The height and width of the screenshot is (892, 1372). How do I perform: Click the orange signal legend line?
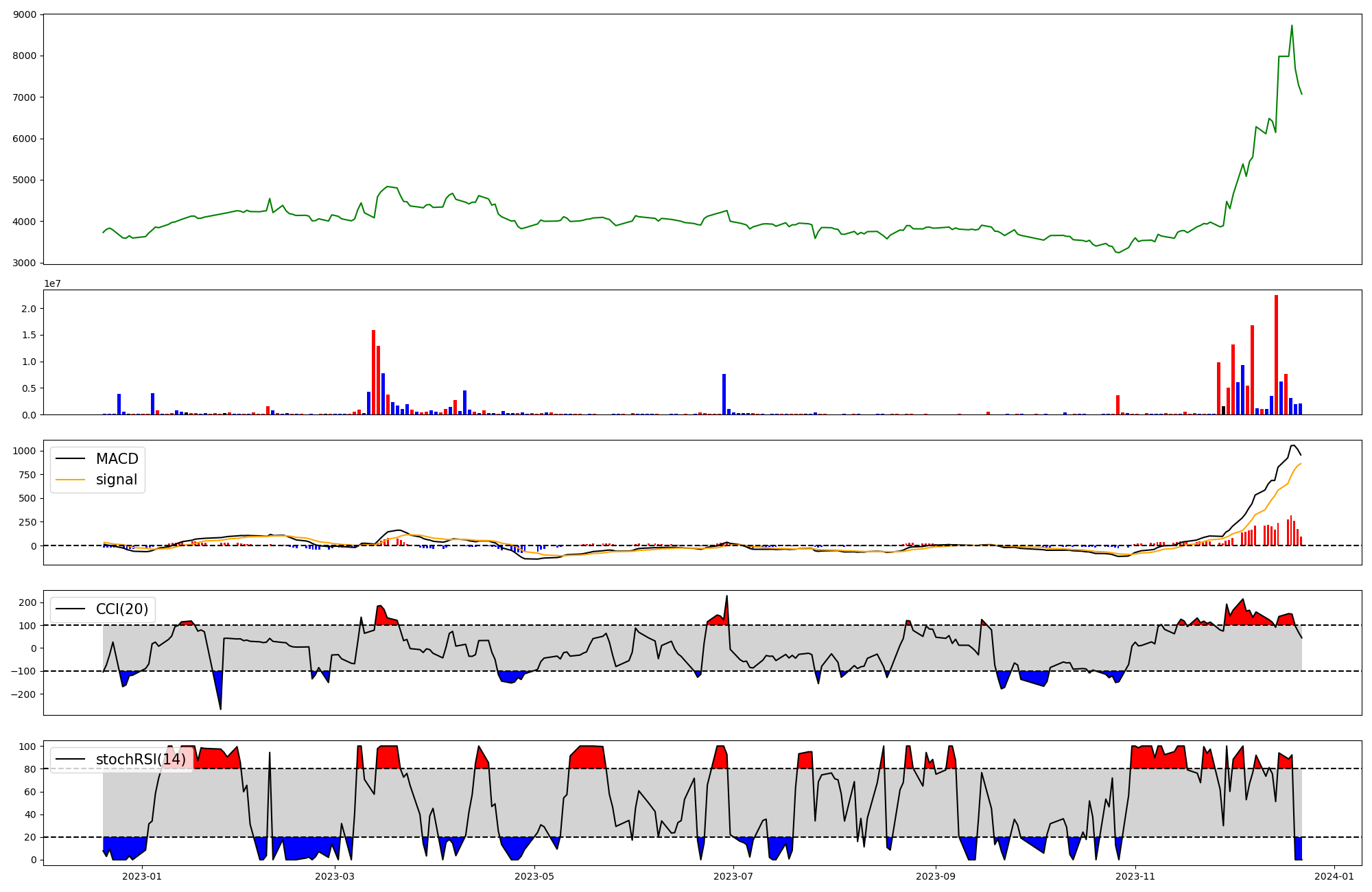click(70, 480)
